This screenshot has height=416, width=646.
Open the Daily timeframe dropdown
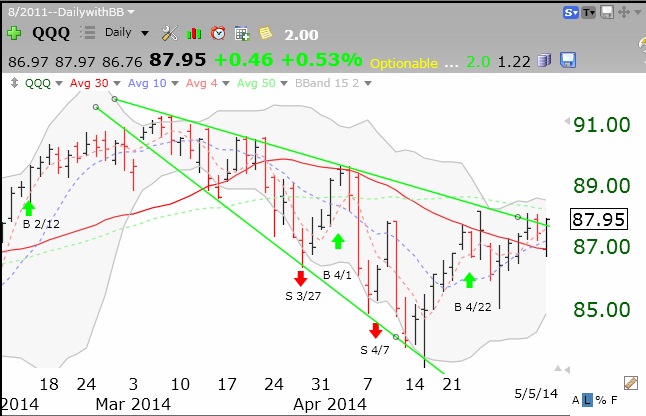[126, 33]
